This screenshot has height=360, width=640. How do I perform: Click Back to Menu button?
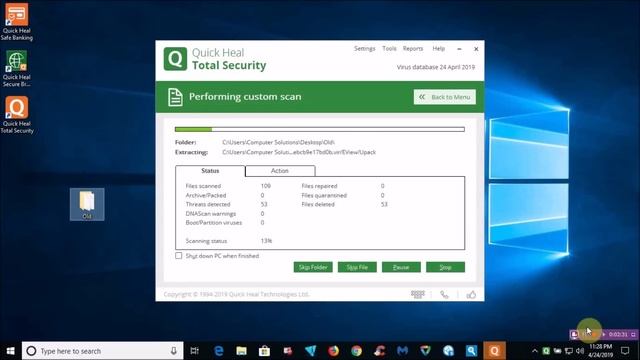444,97
